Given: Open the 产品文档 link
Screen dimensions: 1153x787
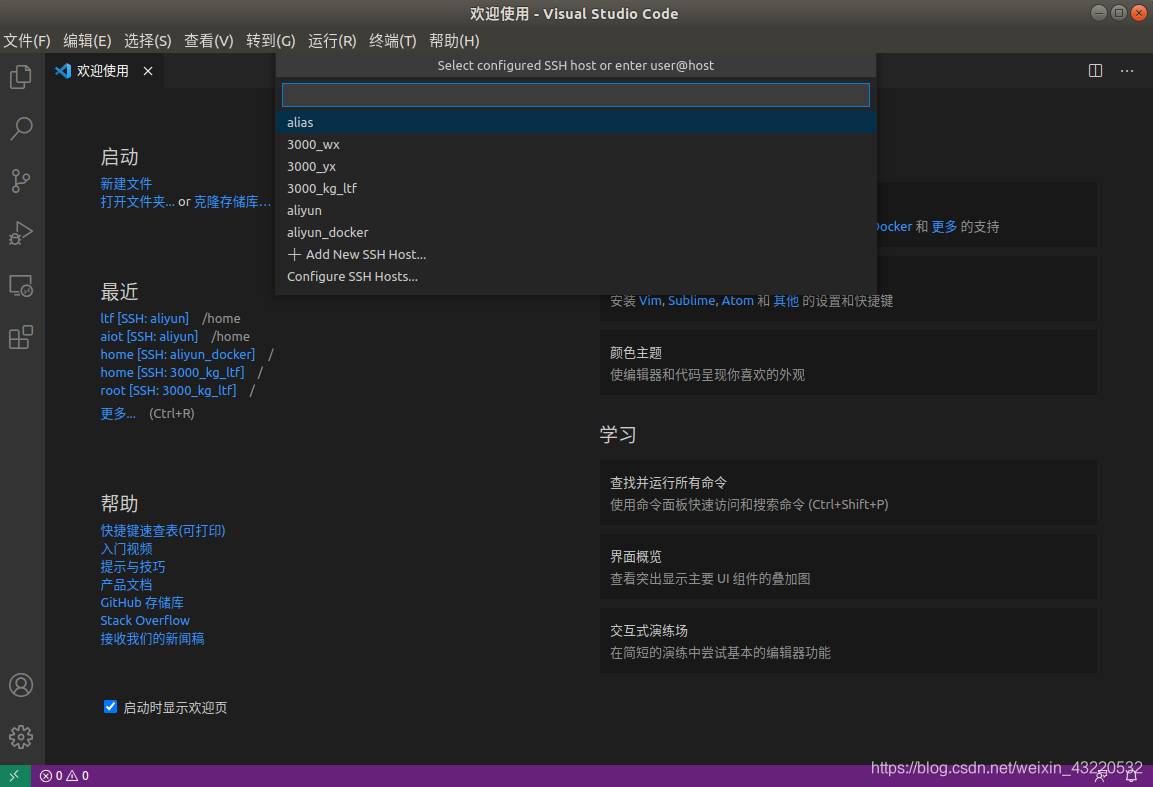Looking at the screenshot, I should pos(126,585).
